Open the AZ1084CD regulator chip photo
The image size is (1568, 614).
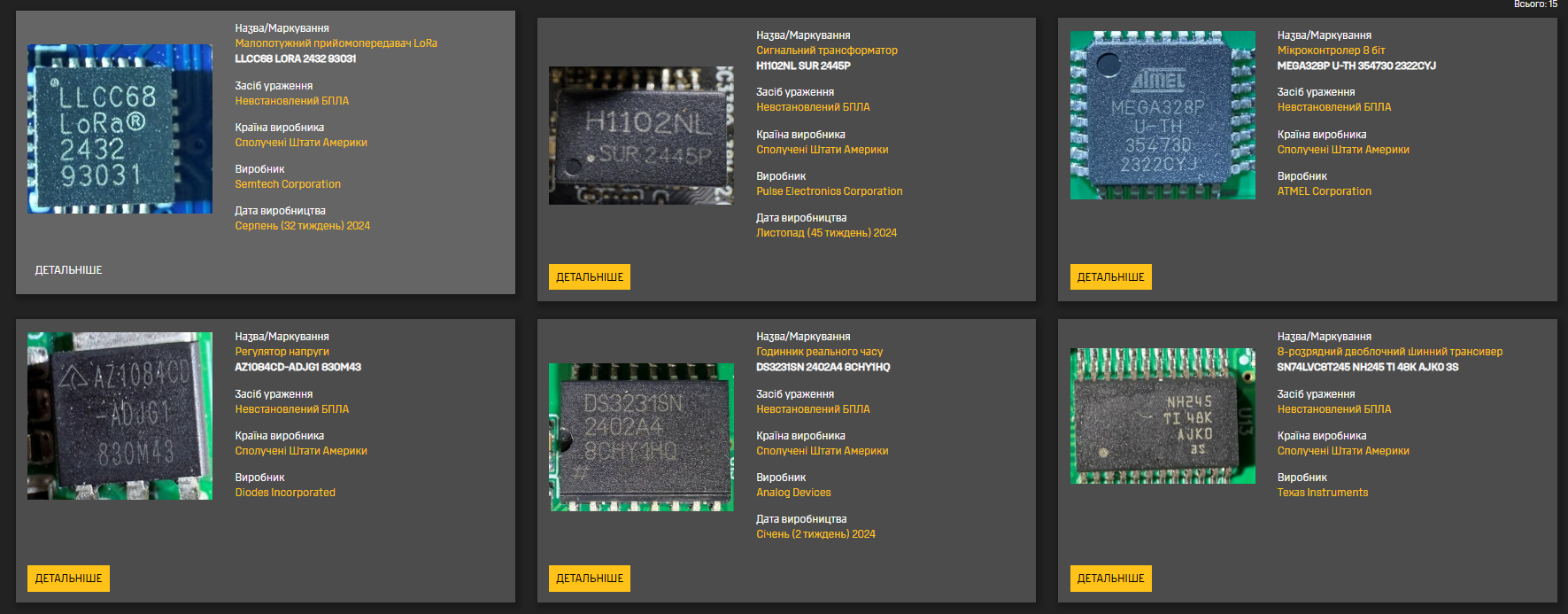pos(120,416)
